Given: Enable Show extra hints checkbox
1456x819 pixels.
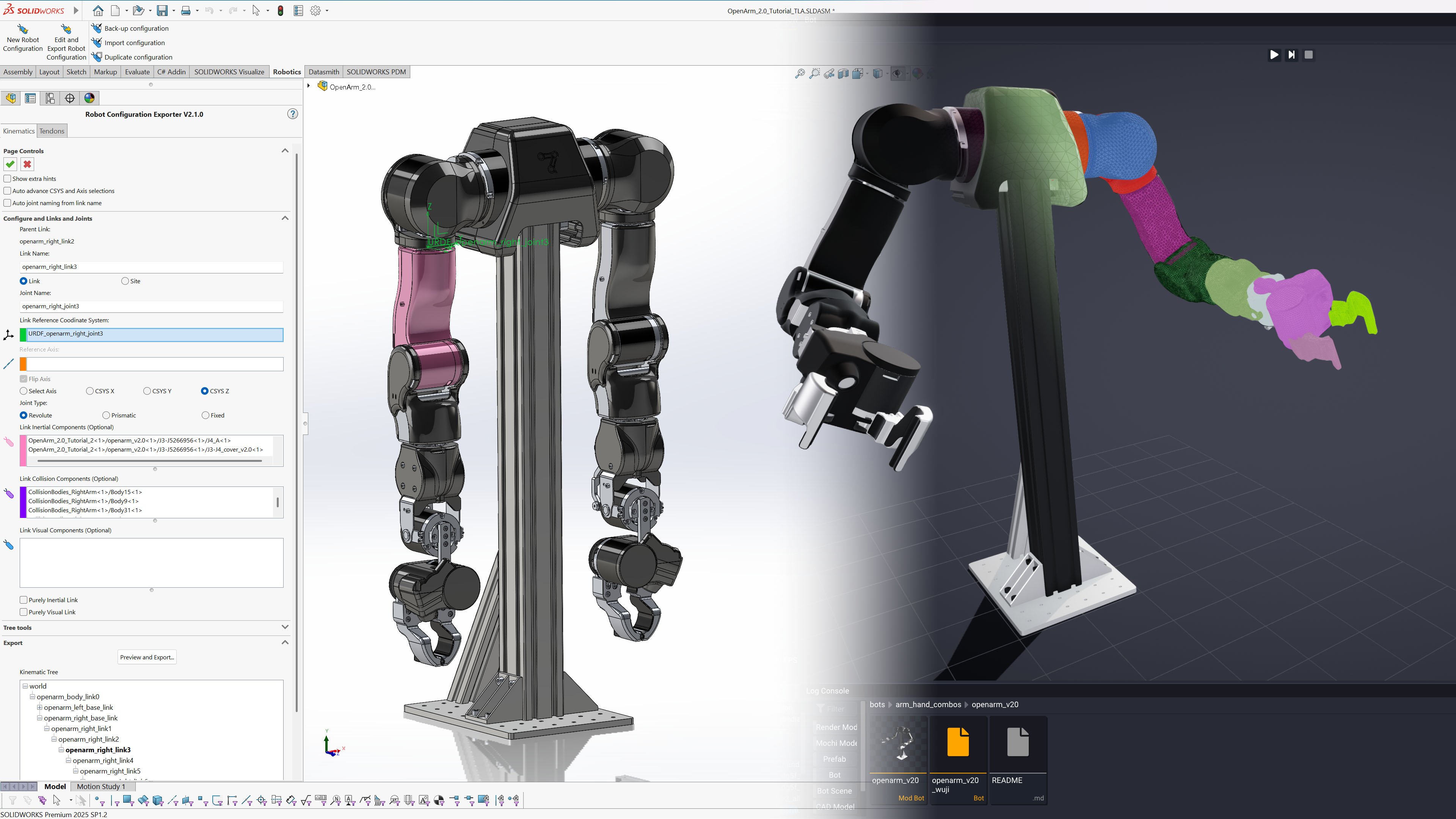Looking at the screenshot, I should point(7,179).
